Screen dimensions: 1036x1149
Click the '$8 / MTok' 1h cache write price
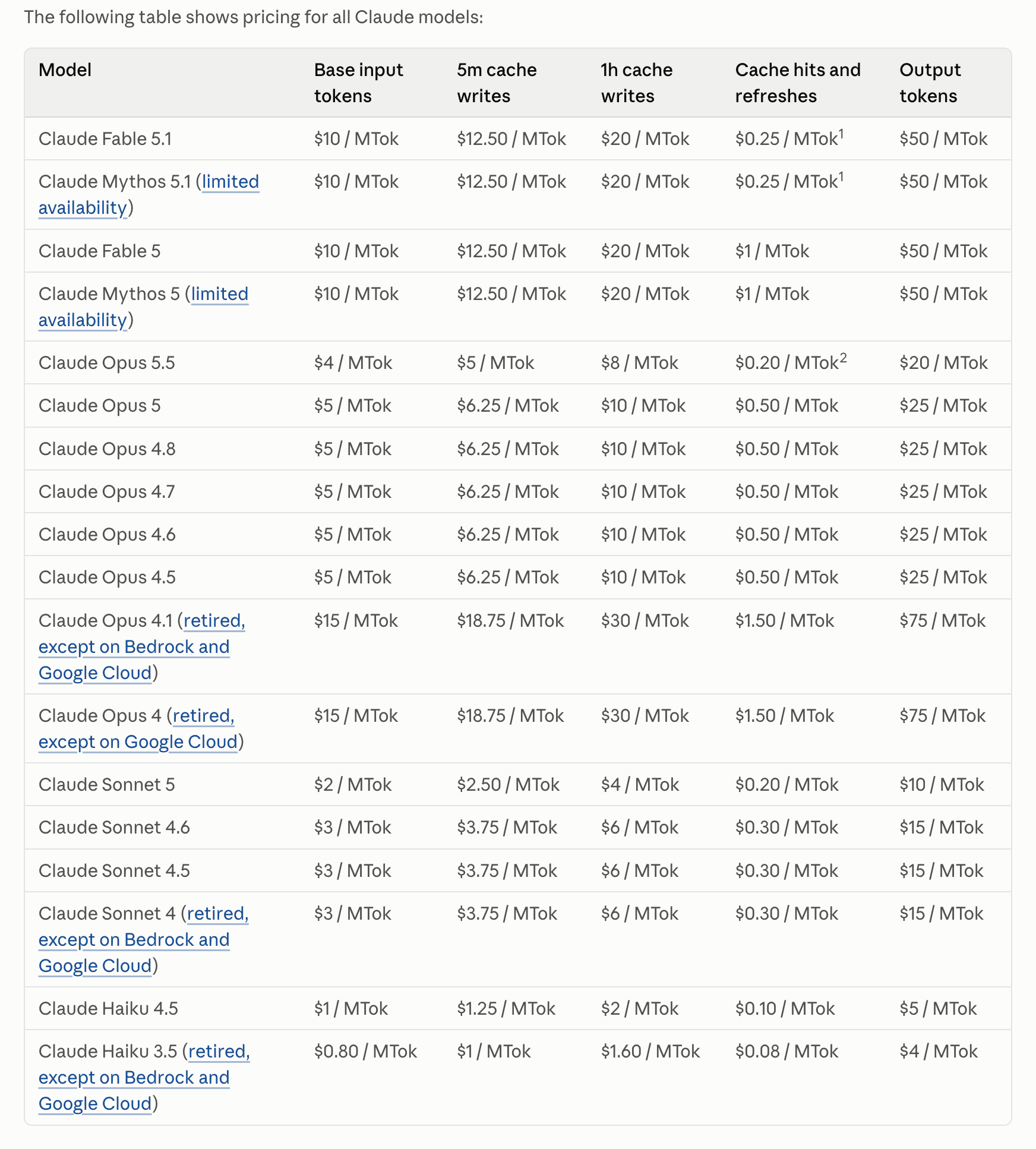pyautogui.click(x=640, y=363)
